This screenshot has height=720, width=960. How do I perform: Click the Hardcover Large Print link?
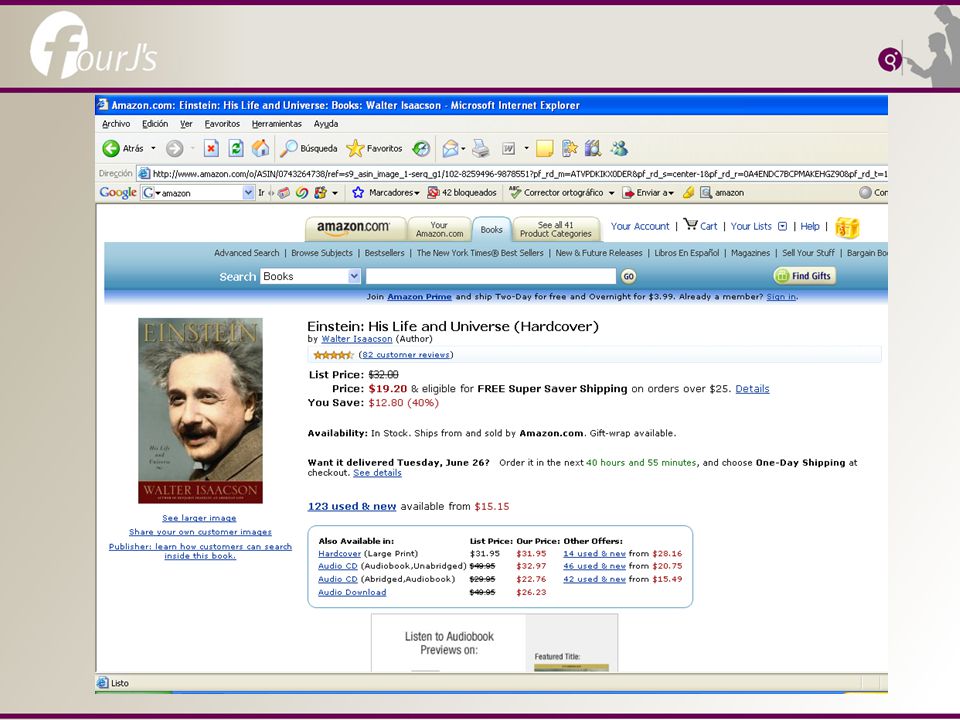click(339, 553)
